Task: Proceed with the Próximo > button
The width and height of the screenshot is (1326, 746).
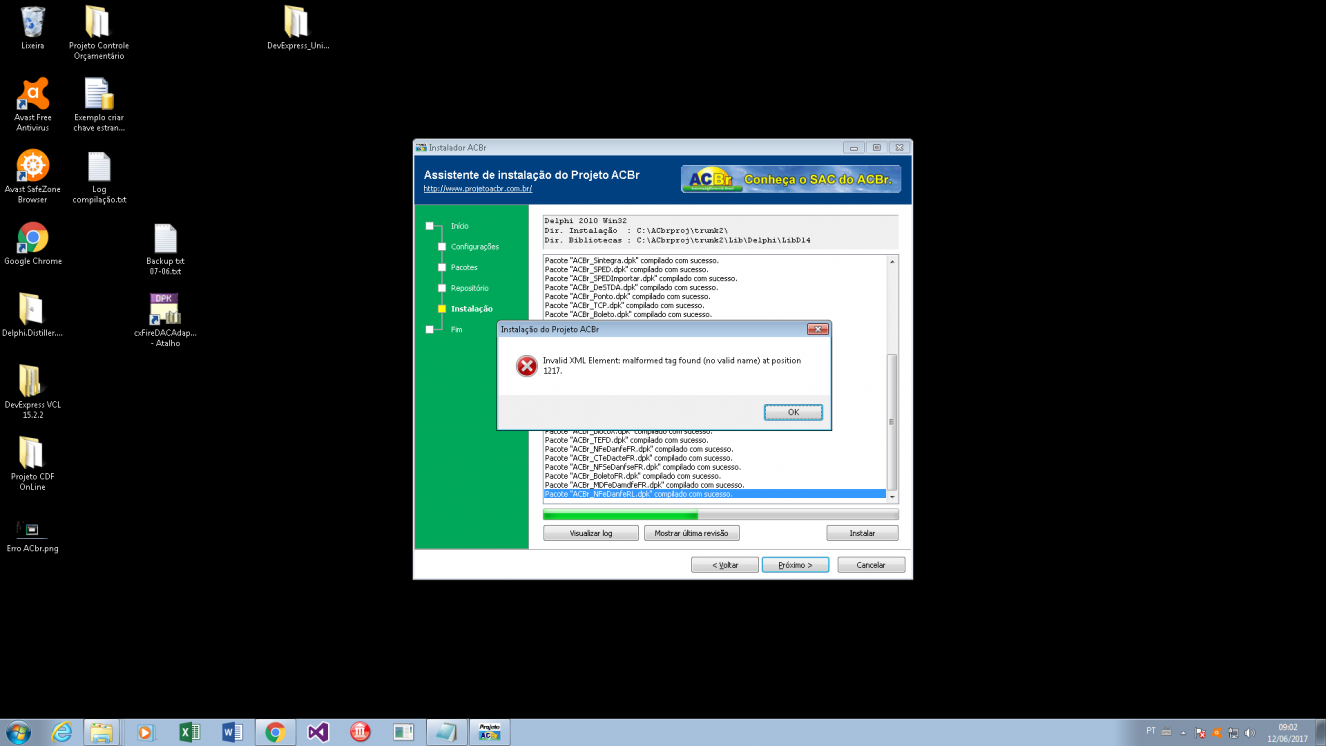Action: (795, 565)
